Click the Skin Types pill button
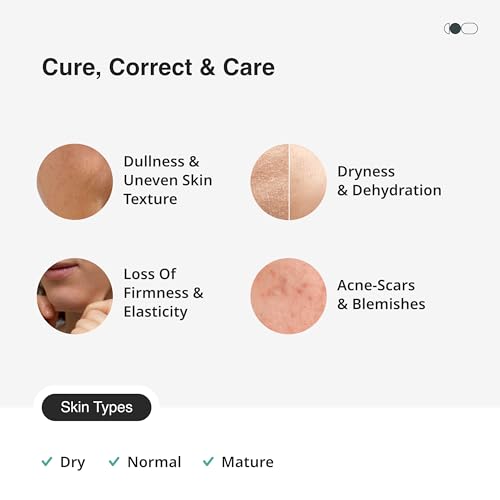Image resolution: width=500 pixels, height=500 pixels. coord(96,407)
